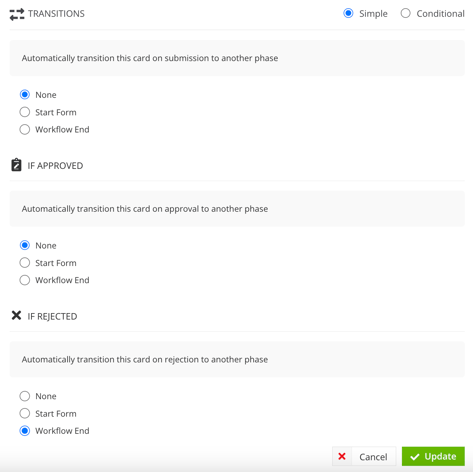Viewport: 473px width, 472px height.
Task: Click the If Rejected X icon
Action: (x=16, y=315)
